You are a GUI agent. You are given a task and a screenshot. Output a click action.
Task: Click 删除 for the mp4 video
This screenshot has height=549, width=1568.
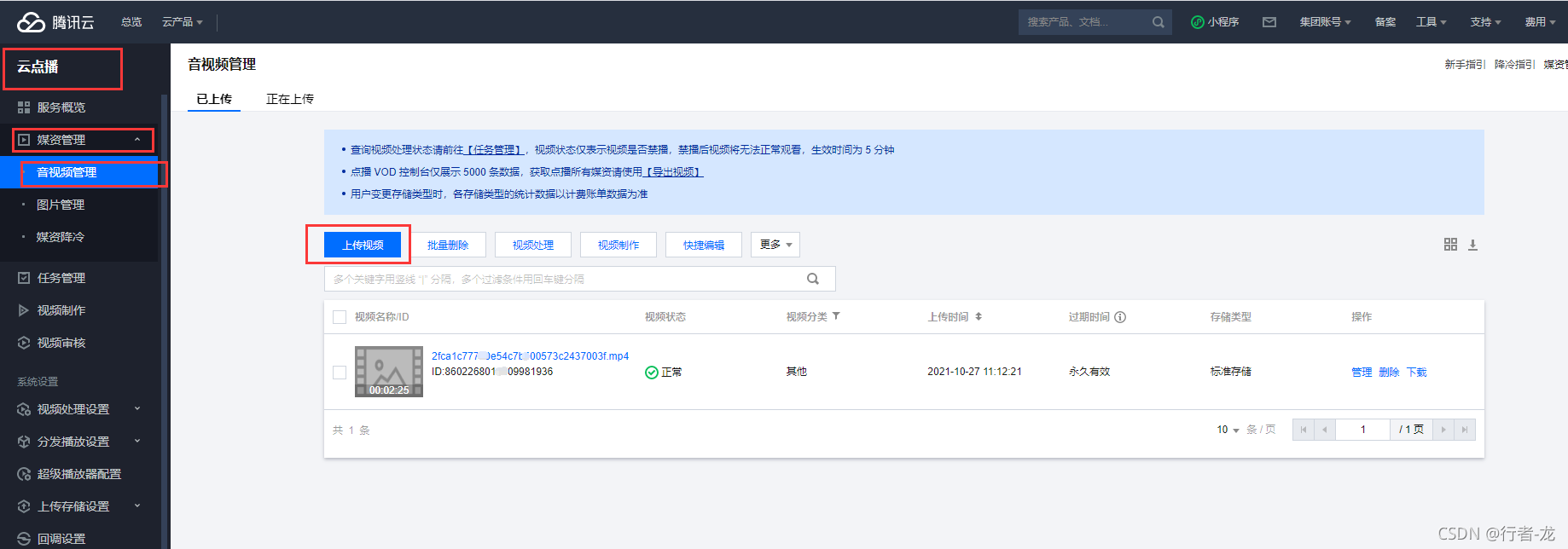tap(1389, 373)
